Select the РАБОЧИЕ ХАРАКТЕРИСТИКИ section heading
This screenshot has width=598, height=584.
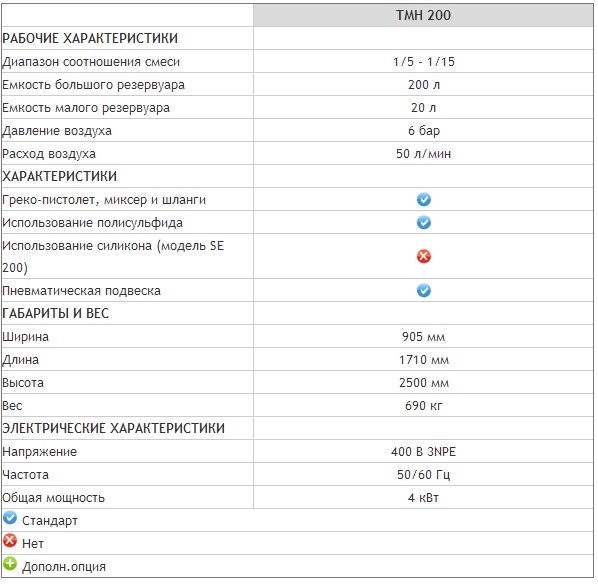[x=90, y=39]
